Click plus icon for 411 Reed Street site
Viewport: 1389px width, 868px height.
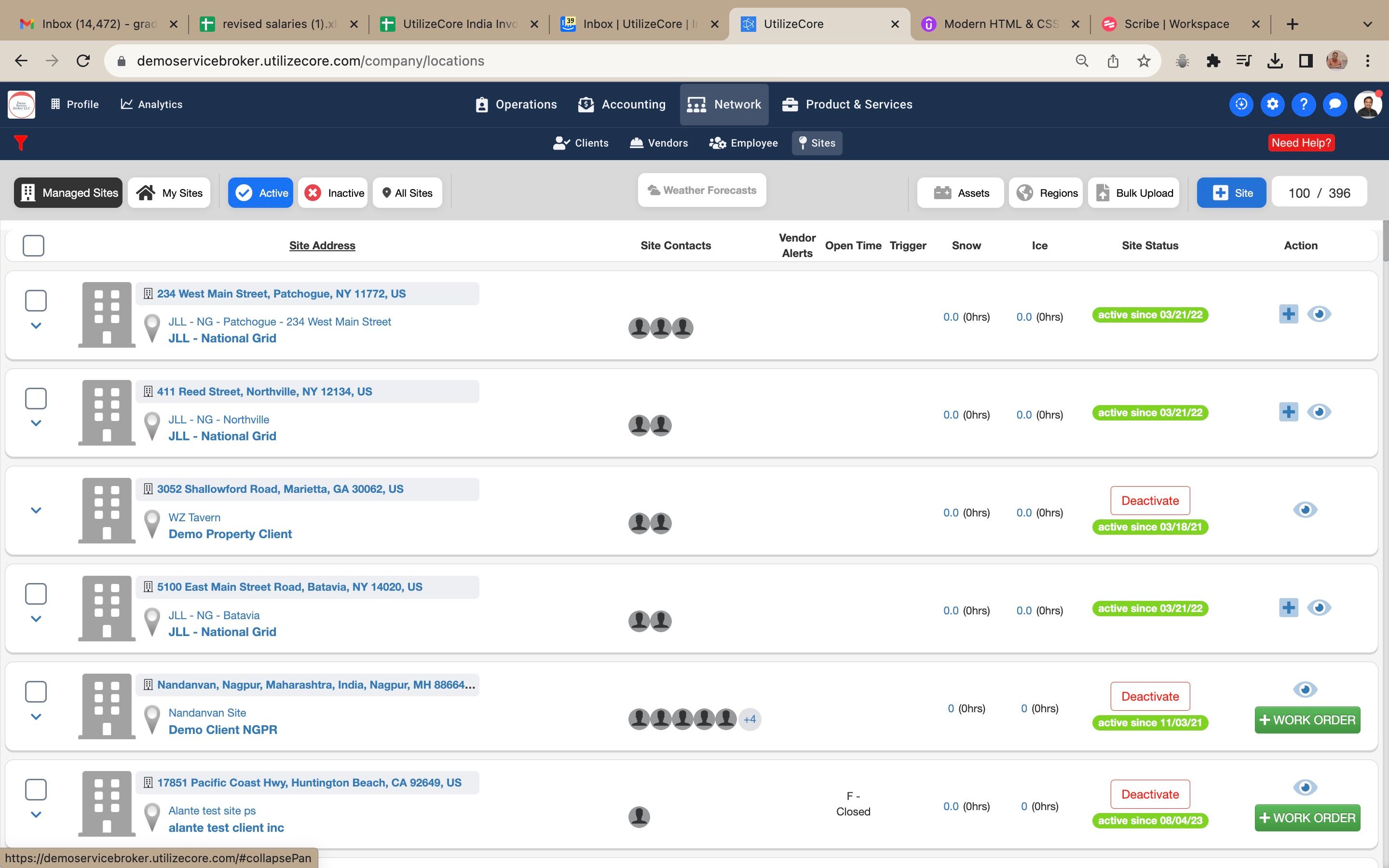(1288, 412)
